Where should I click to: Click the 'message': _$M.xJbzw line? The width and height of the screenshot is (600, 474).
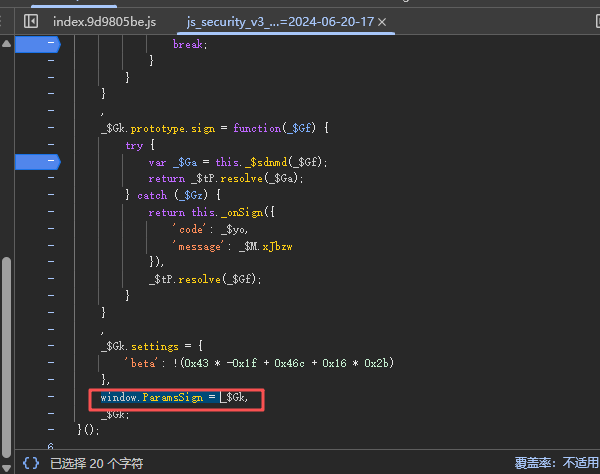(232, 246)
